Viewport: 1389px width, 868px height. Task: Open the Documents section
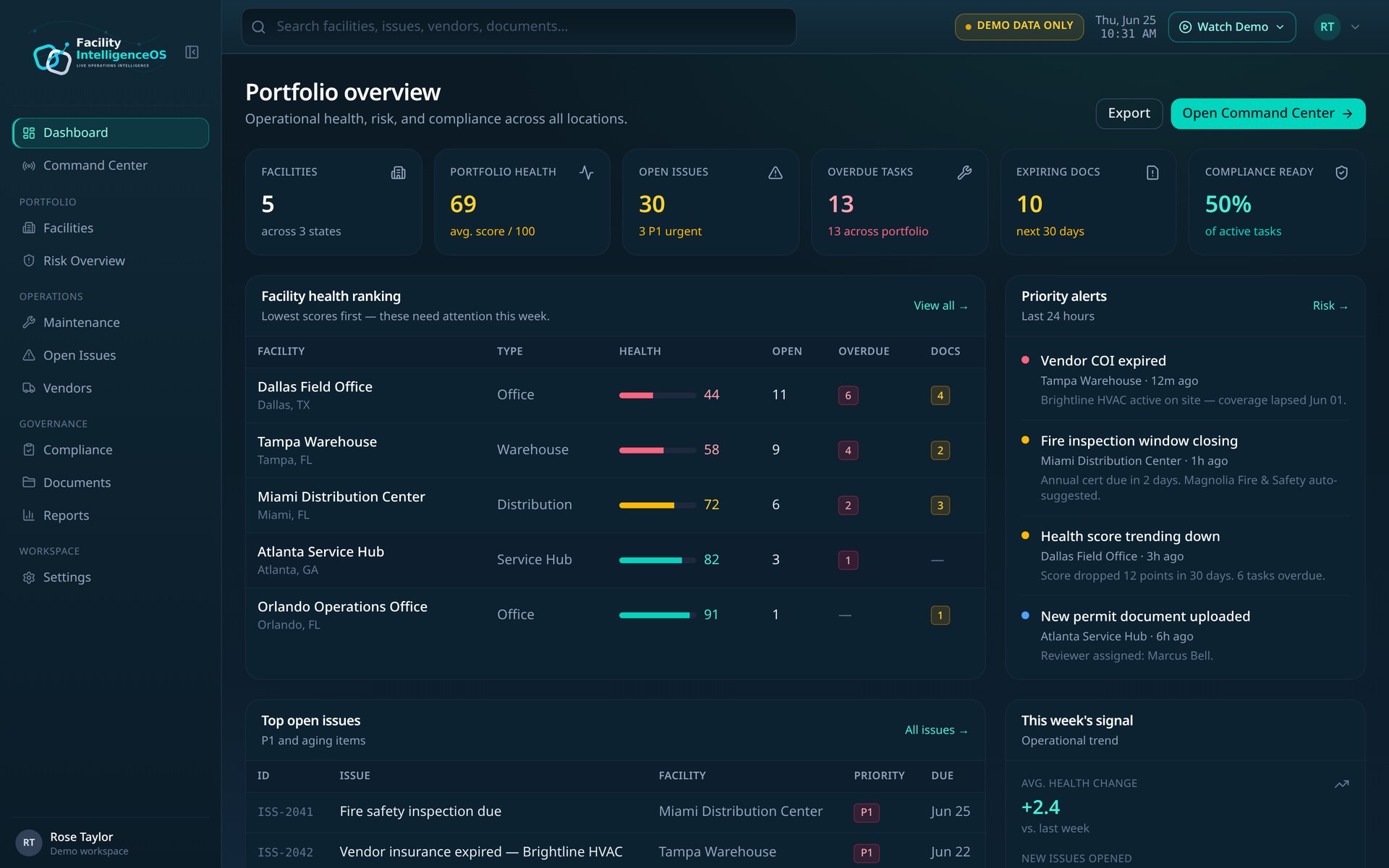tap(111, 482)
